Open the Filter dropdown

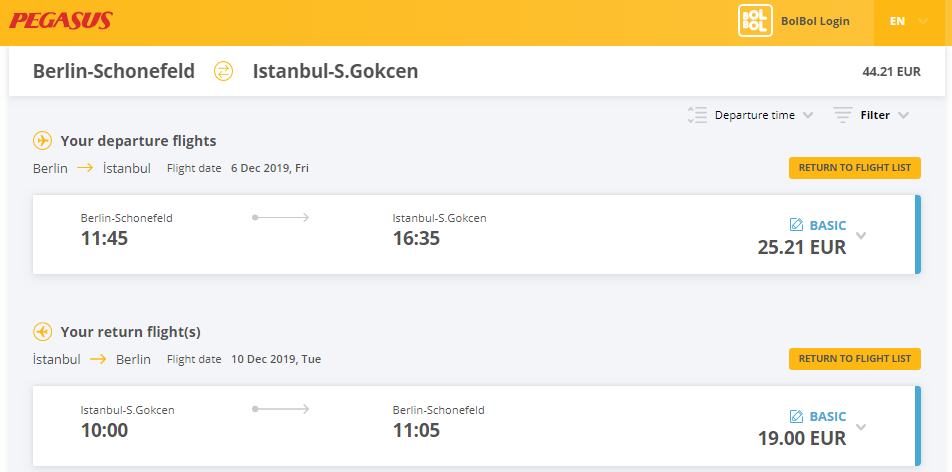(885, 115)
